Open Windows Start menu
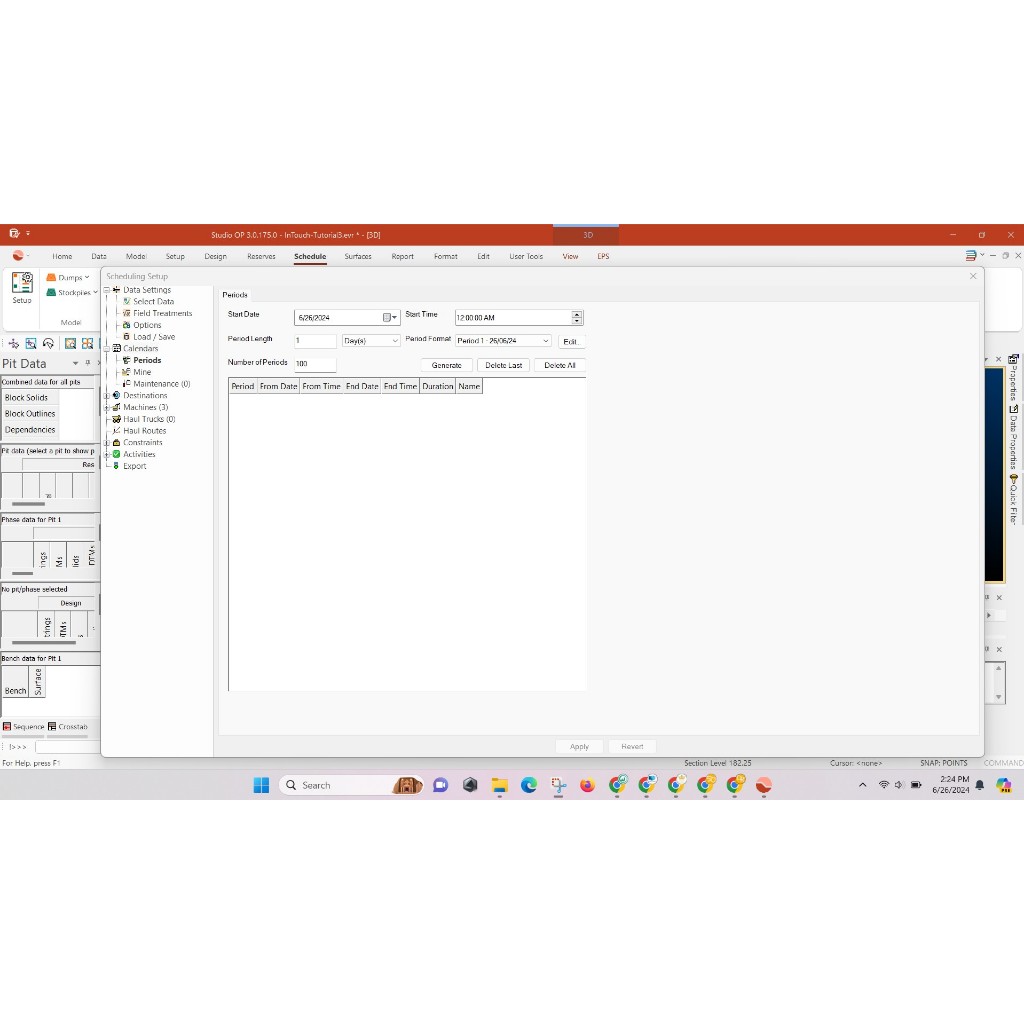This screenshot has height=1024, width=1024. tap(261, 786)
